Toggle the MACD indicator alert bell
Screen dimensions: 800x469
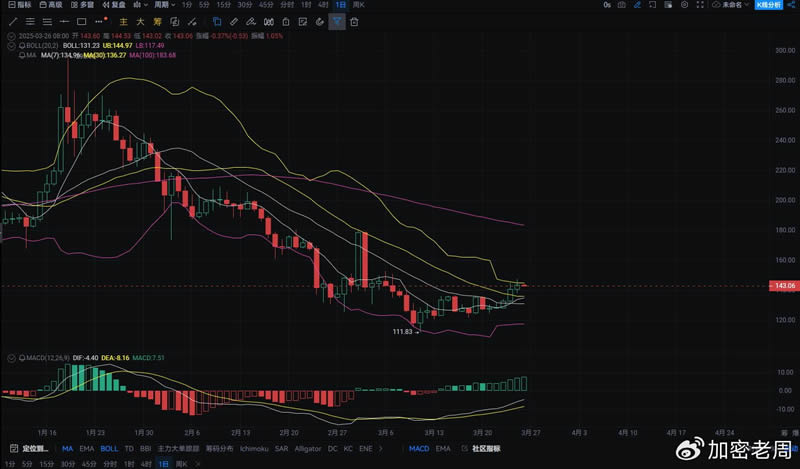click(x=22, y=358)
